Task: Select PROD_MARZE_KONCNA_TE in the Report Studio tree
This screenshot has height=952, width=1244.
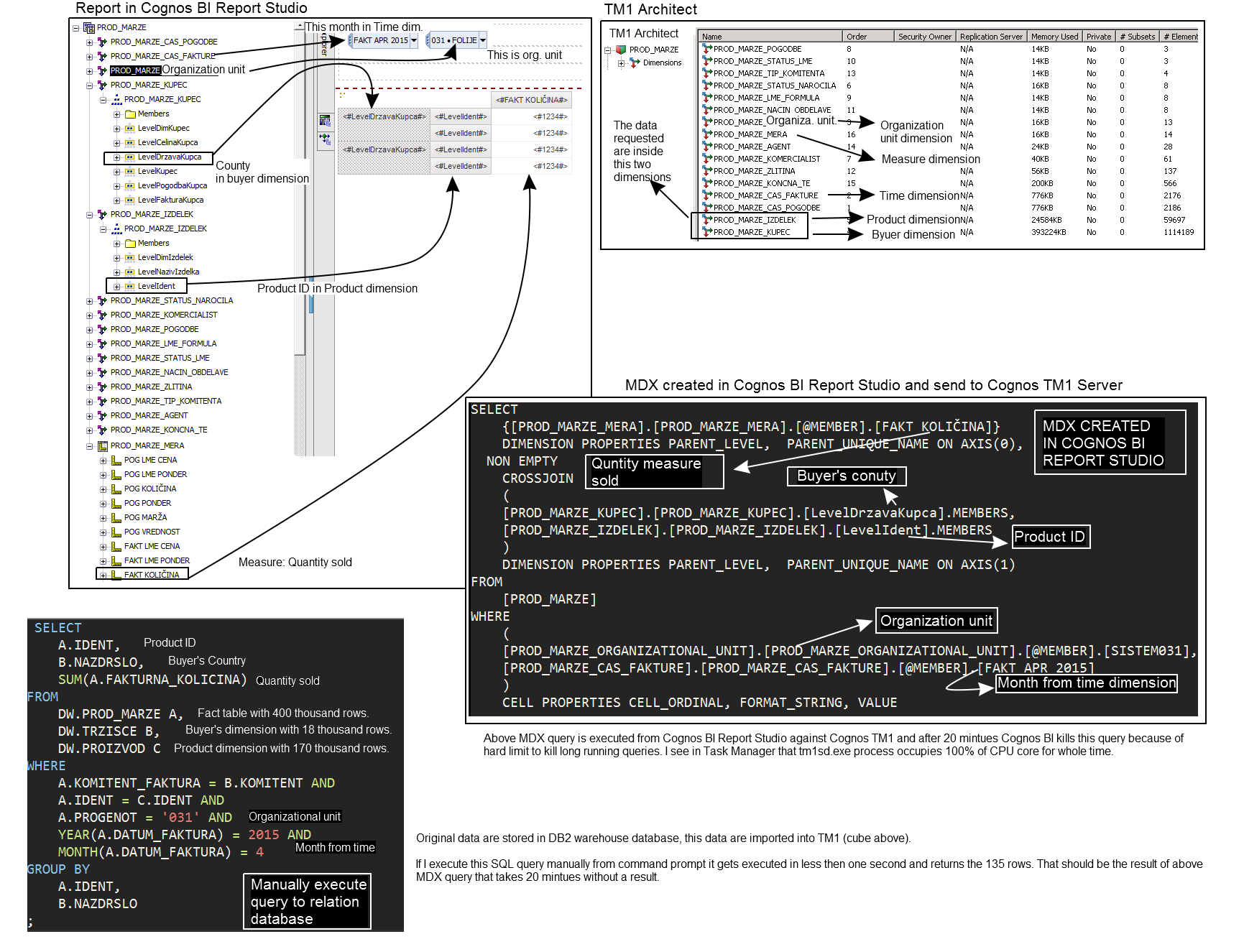Action: (x=159, y=430)
